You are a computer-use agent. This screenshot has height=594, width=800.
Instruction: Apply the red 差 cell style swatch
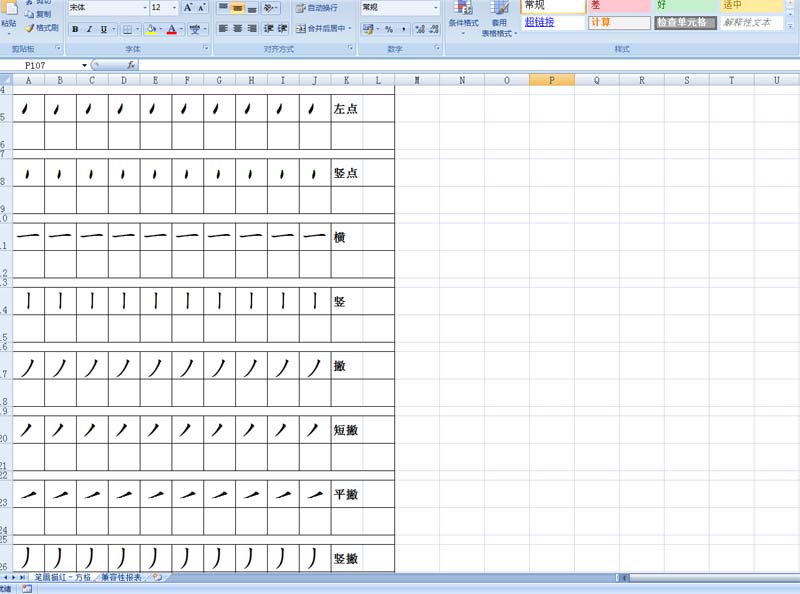618,6
